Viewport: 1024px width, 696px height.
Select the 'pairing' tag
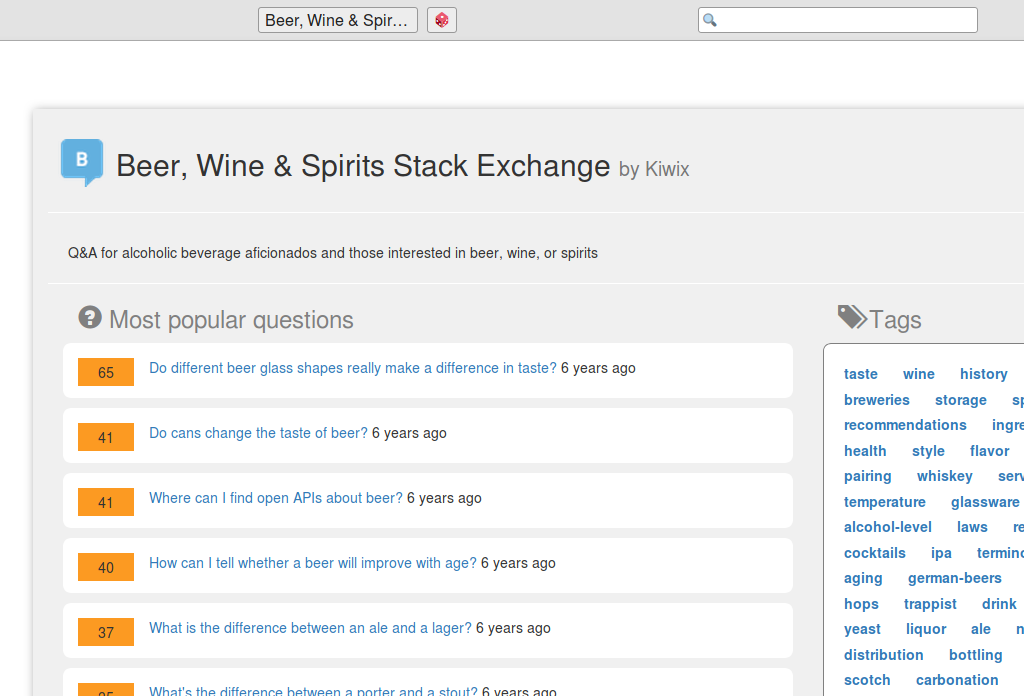click(x=867, y=476)
